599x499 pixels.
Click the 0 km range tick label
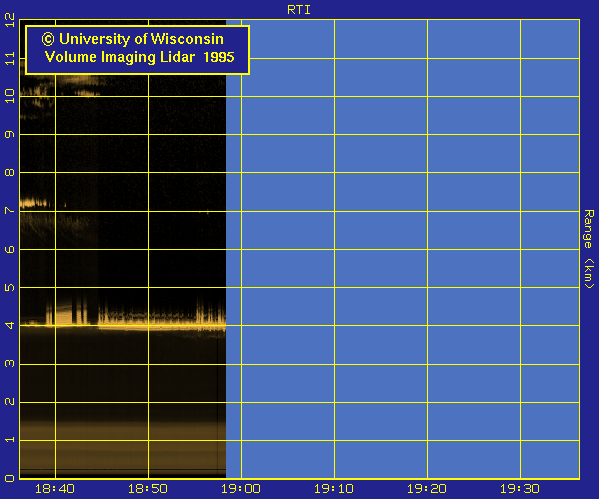pos(10,478)
